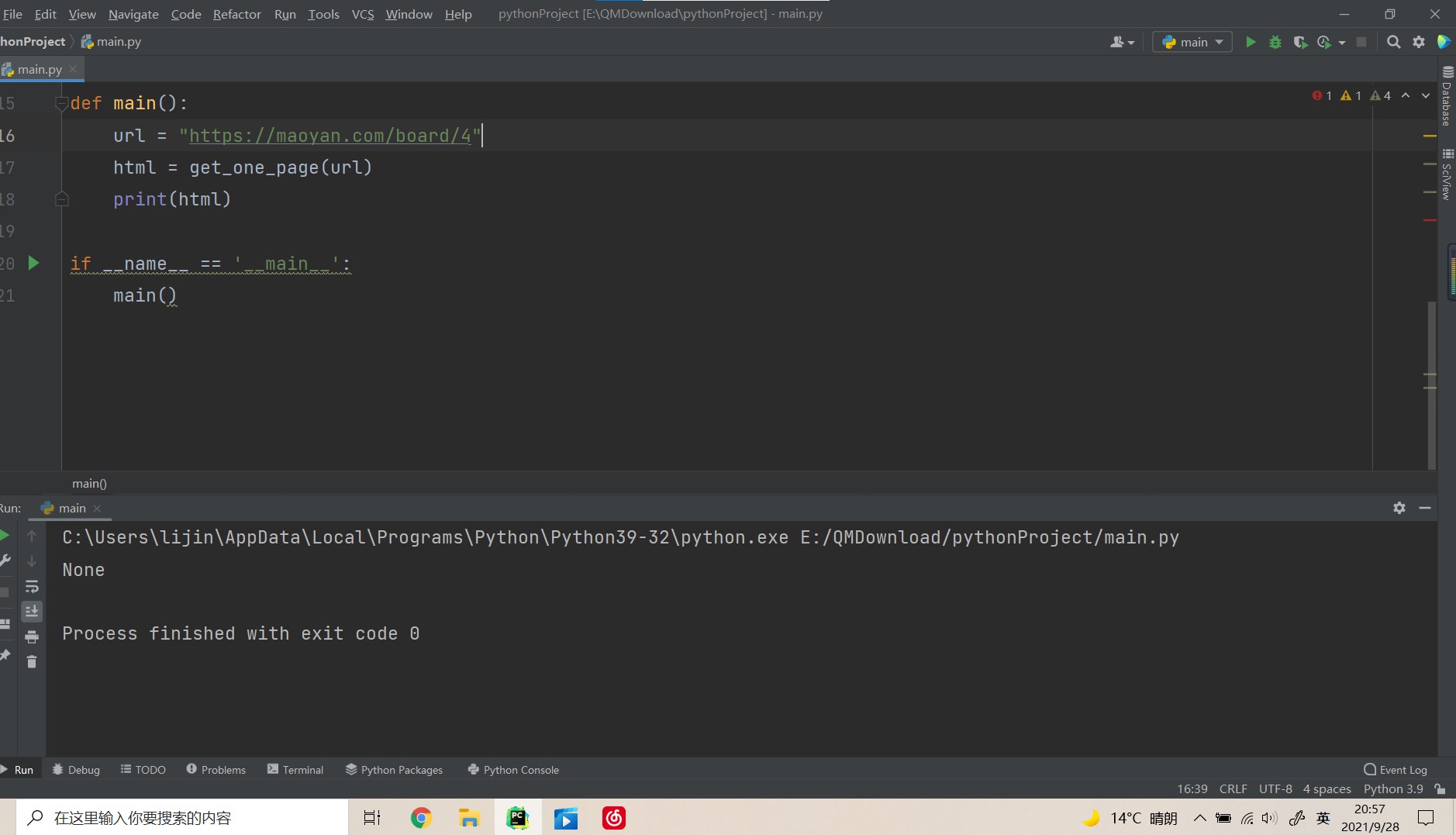Open the File menu
This screenshot has height=835, width=1456.
[x=12, y=14]
